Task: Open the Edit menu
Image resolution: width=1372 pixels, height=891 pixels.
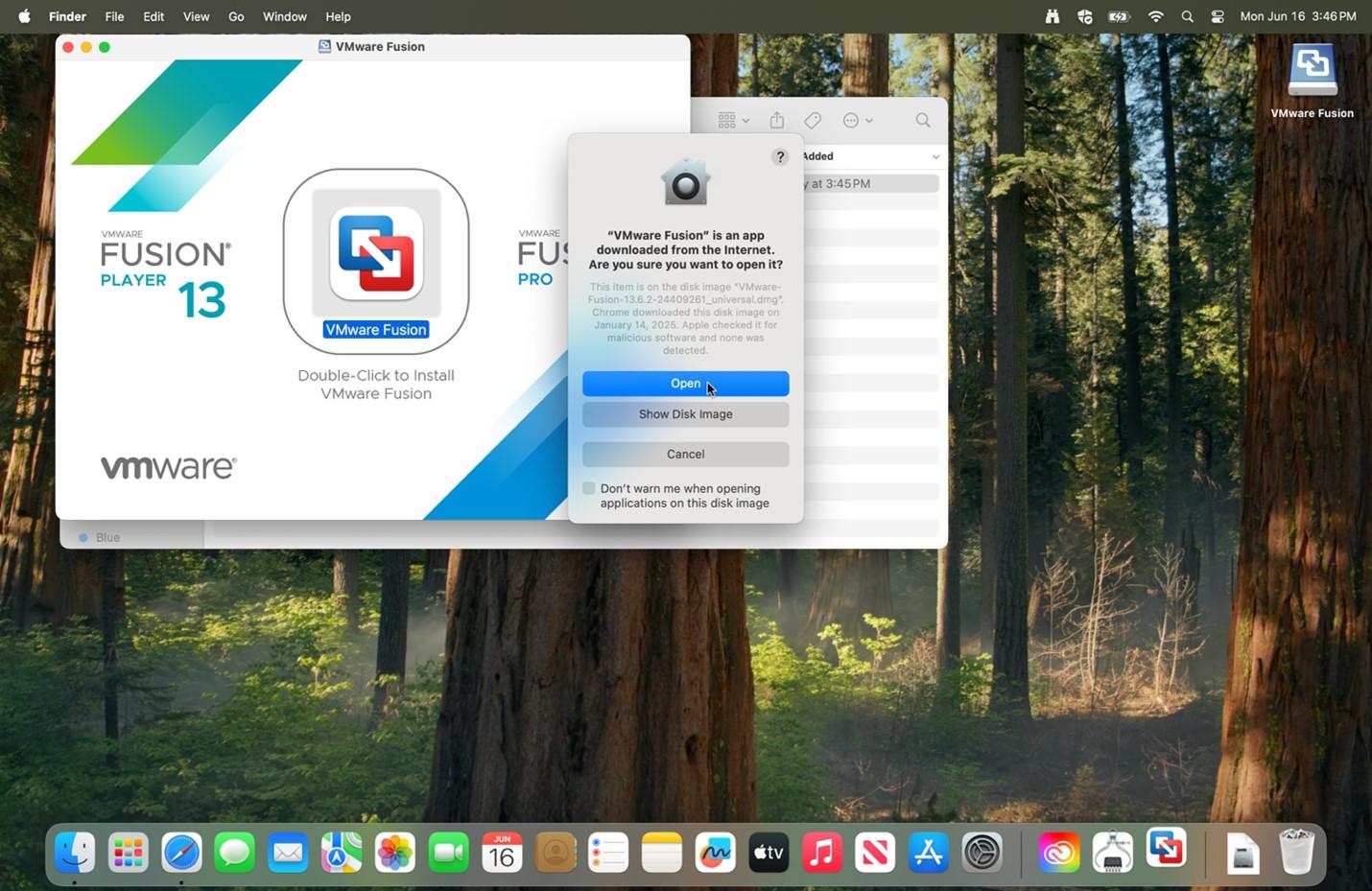Action: 154,16
